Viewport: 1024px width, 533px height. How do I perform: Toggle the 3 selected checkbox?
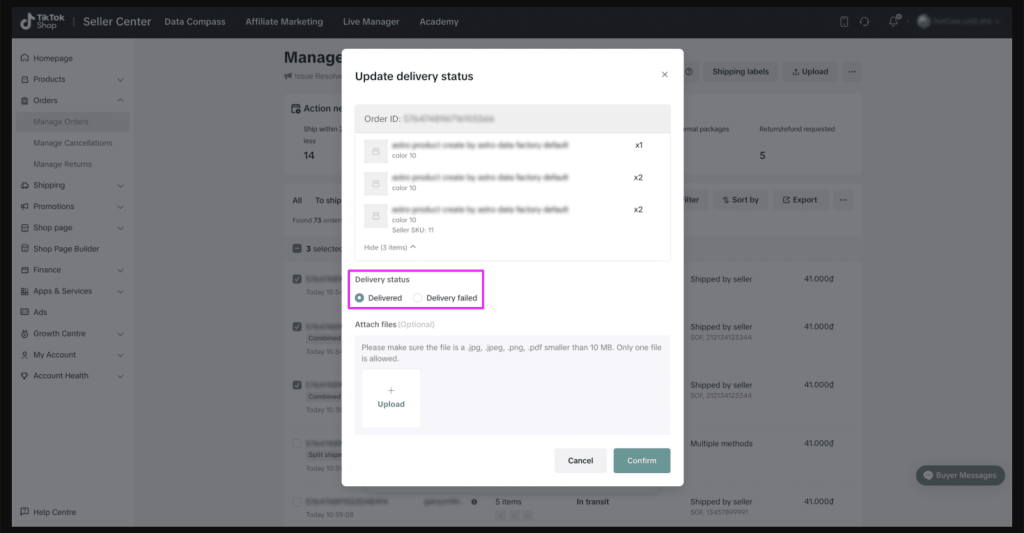[297, 249]
